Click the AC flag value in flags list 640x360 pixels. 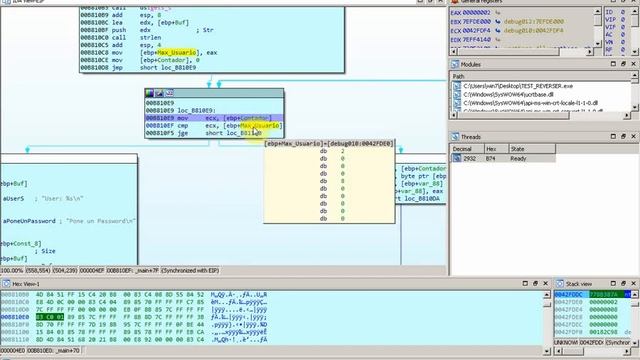(623, 35)
